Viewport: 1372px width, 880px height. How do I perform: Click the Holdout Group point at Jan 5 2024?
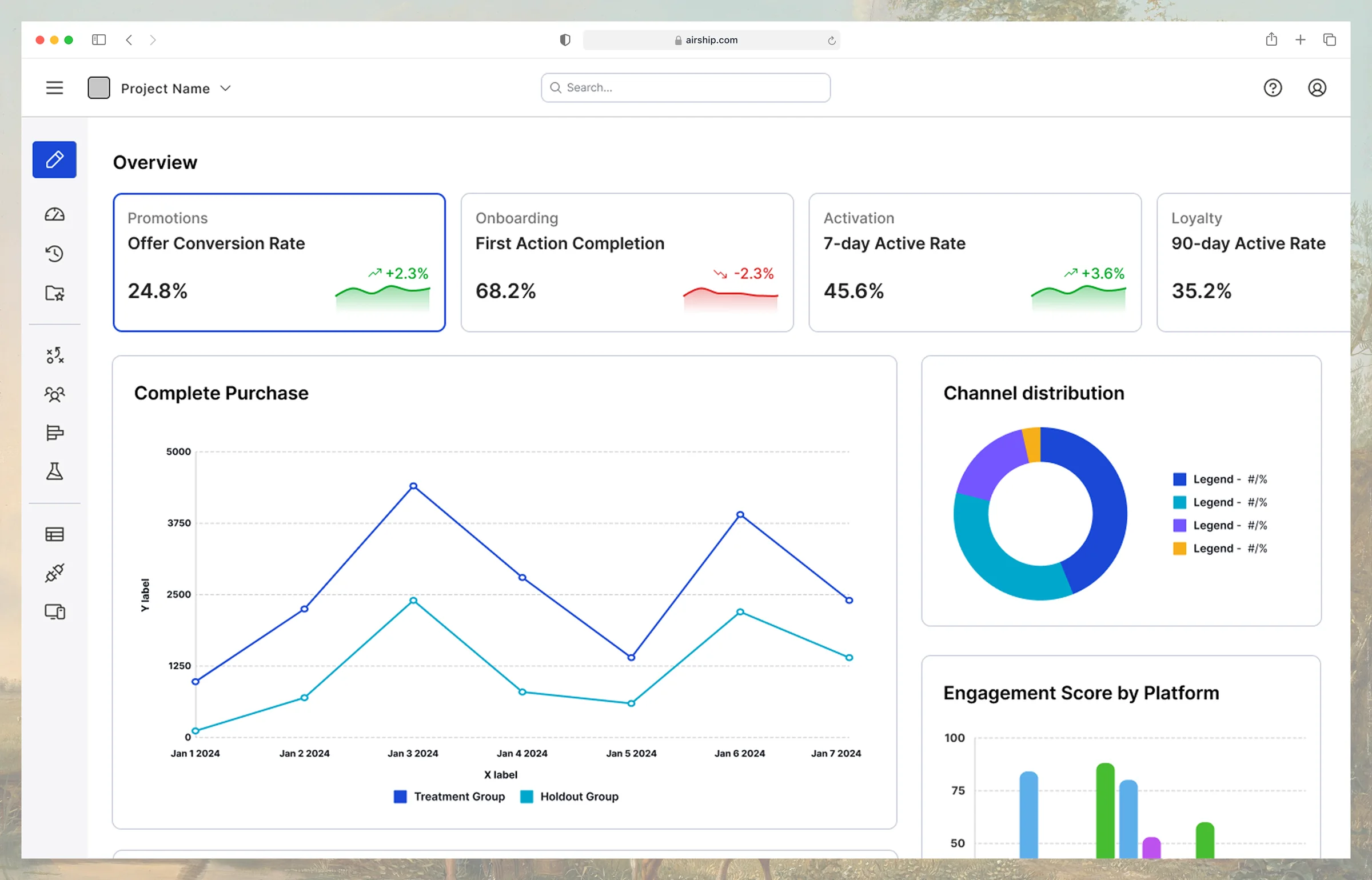(x=631, y=703)
